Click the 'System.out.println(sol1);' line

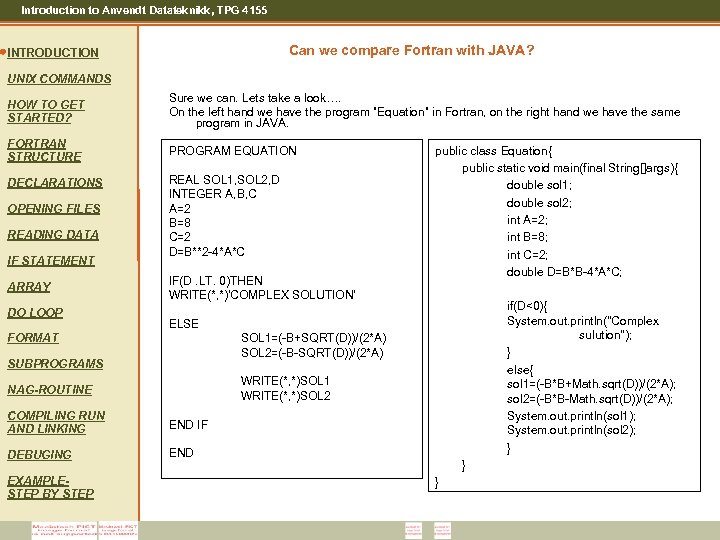point(571,416)
